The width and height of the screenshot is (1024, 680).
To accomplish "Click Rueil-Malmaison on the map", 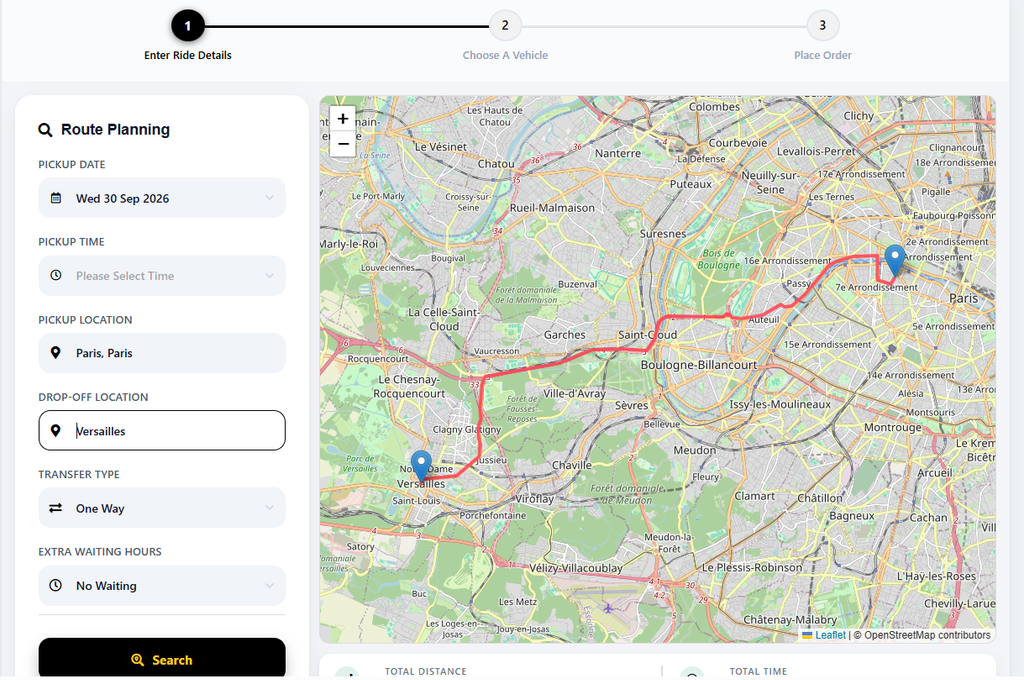I will pos(552,208).
